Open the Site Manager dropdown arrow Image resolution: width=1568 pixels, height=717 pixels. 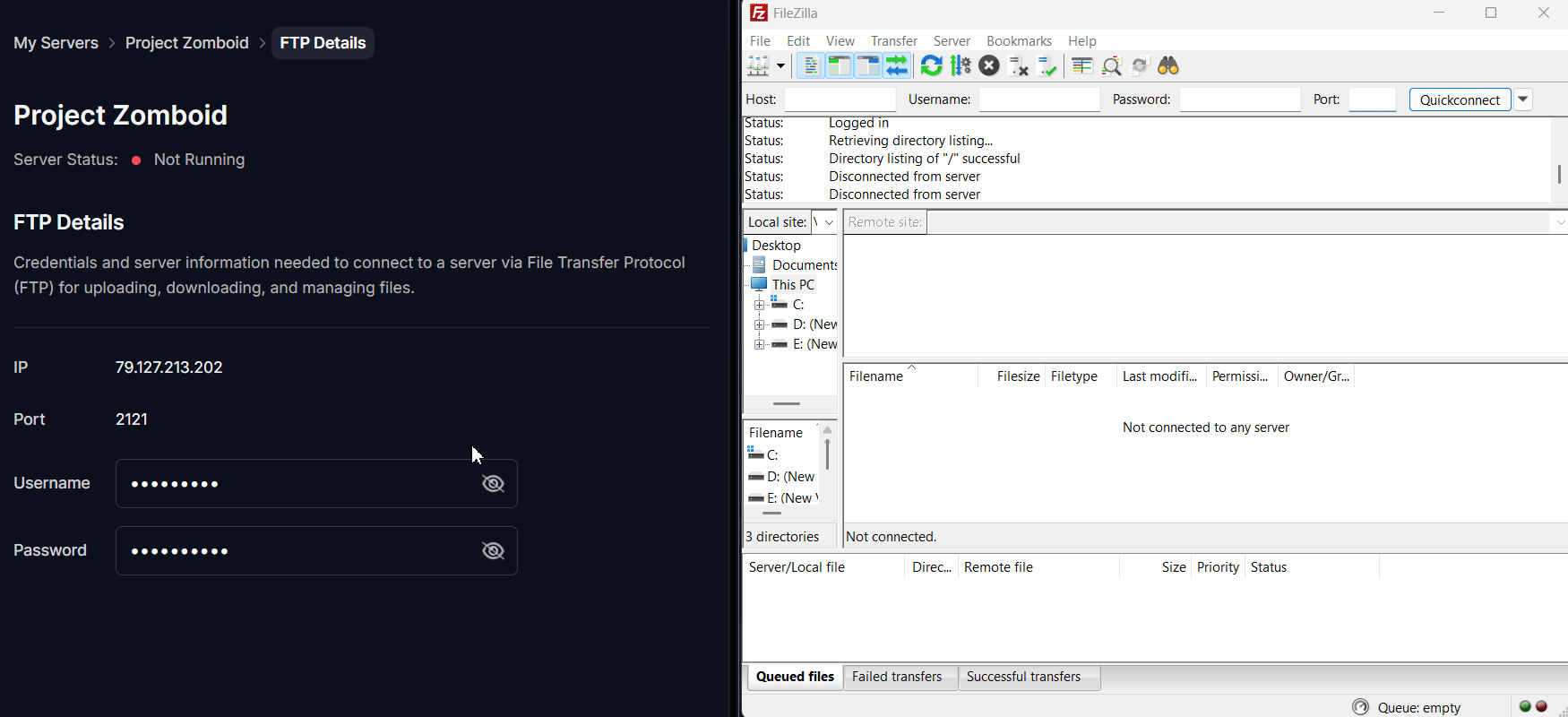[x=781, y=66]
